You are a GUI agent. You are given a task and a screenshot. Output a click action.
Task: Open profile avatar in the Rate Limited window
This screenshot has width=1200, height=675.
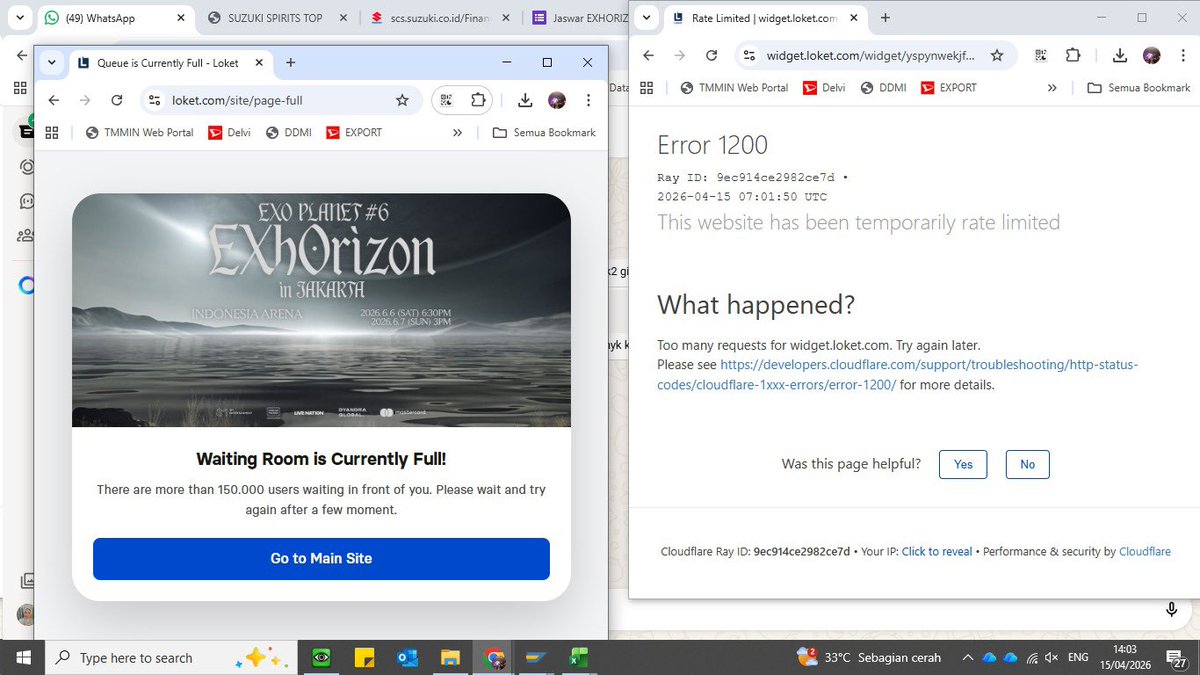[1152, 56]
